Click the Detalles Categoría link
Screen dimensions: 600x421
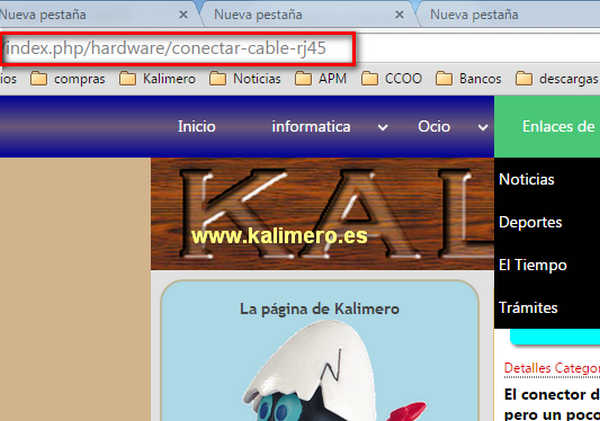click(x=552, y=368)
